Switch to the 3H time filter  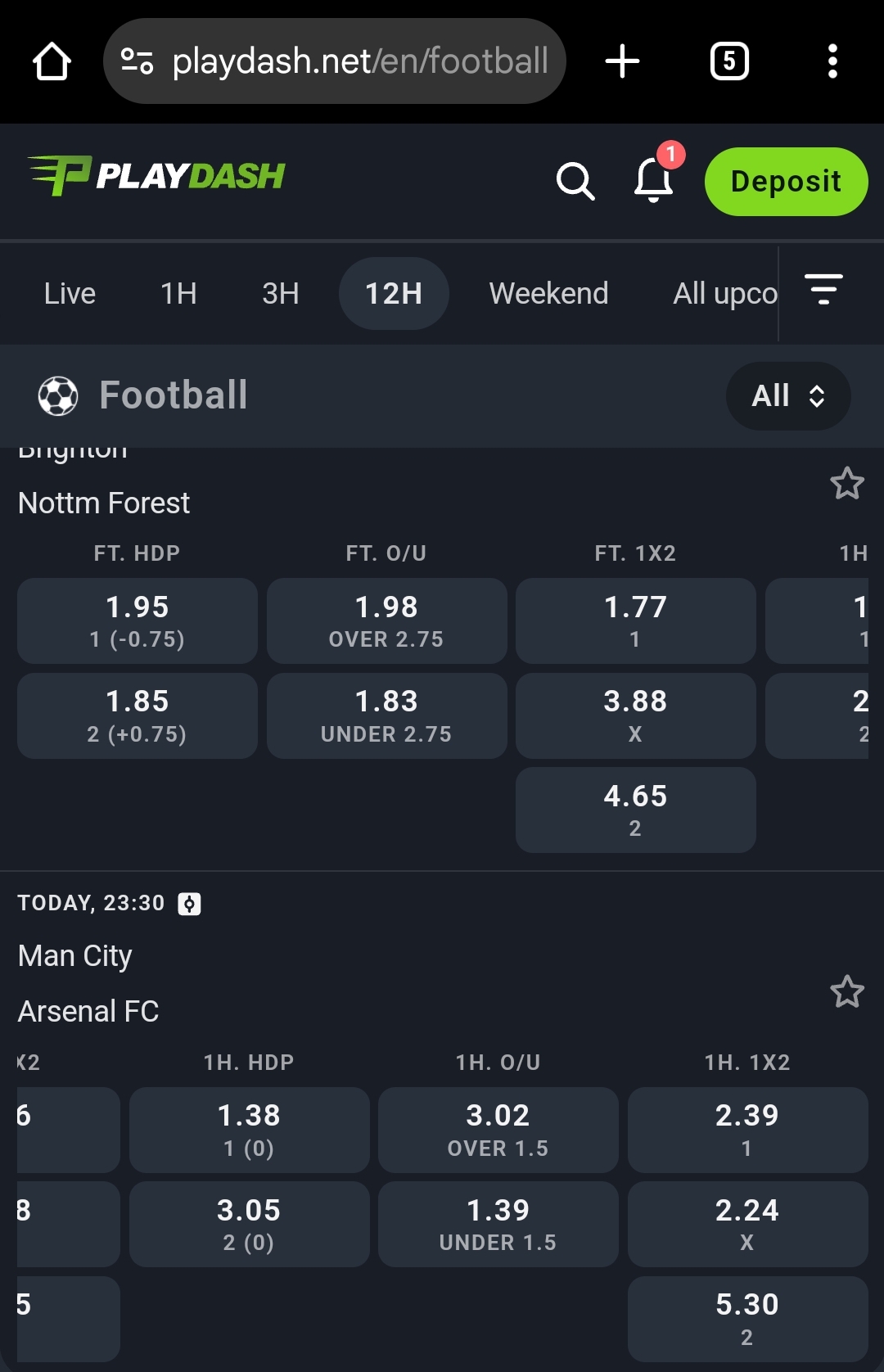pyautogui.click(x=280, y=294)
